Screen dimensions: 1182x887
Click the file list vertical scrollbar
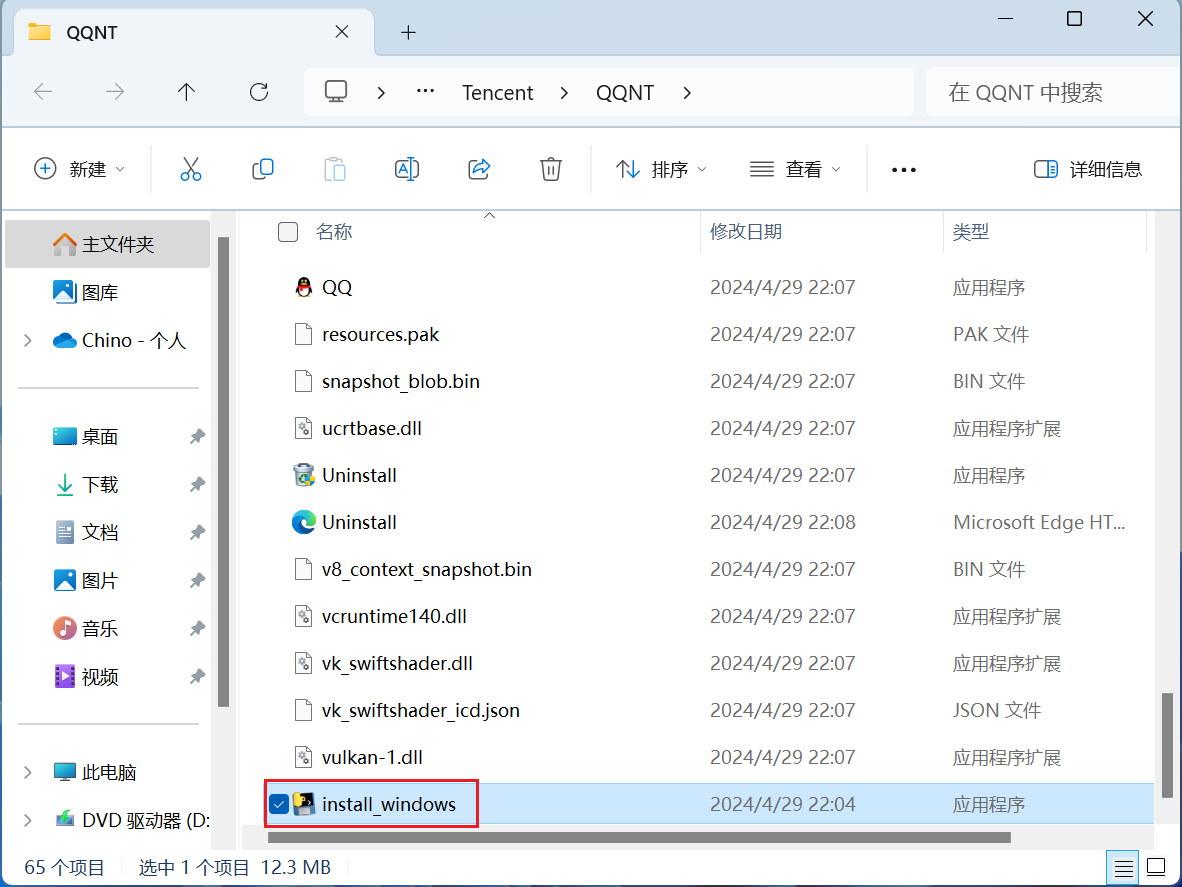tap(1167, 745)
